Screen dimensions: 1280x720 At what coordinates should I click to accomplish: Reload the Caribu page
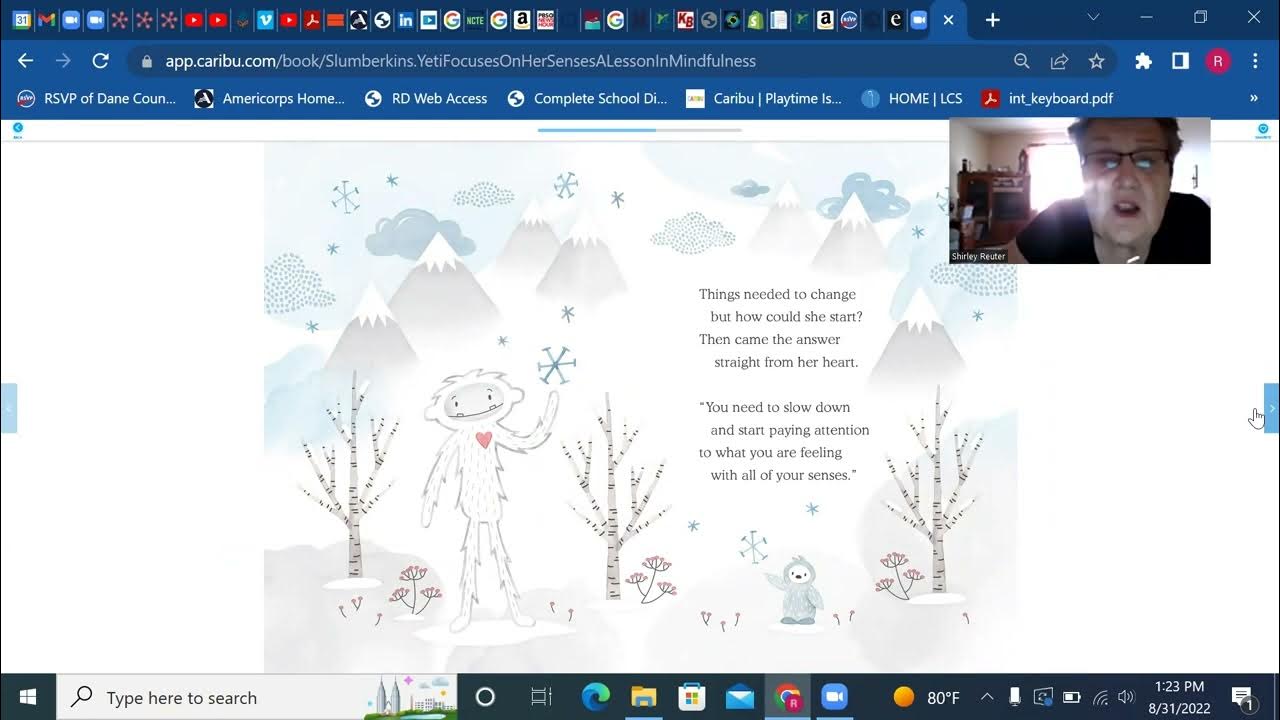pyautogui.click(x=100, y=61)
